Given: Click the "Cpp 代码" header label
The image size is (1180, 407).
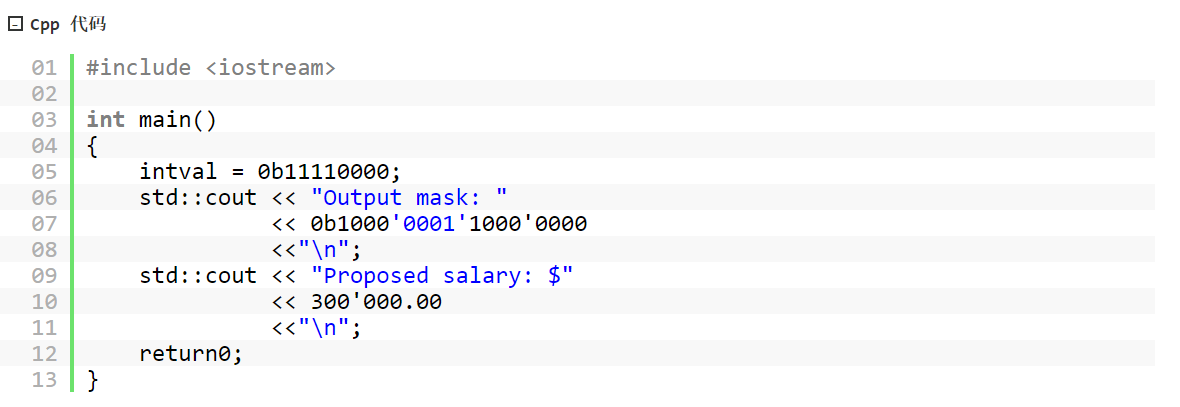Looking at the screenshot, I should [x=68, y=25].
